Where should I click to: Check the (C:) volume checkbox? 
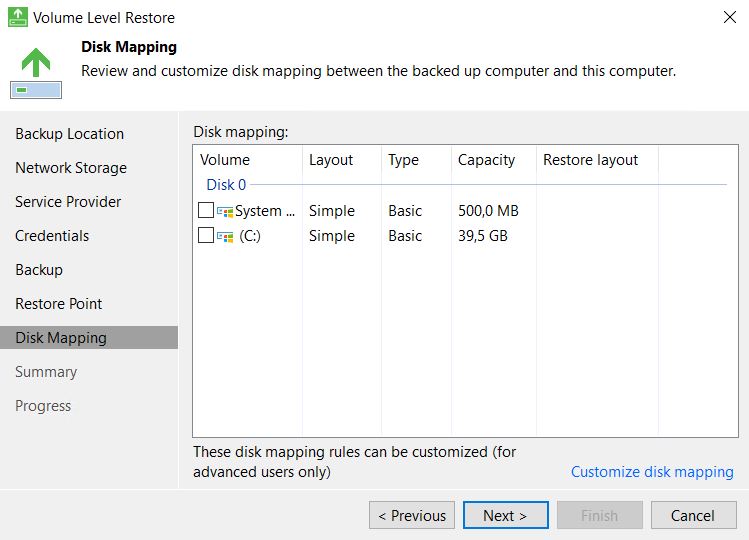click(206, 235)
